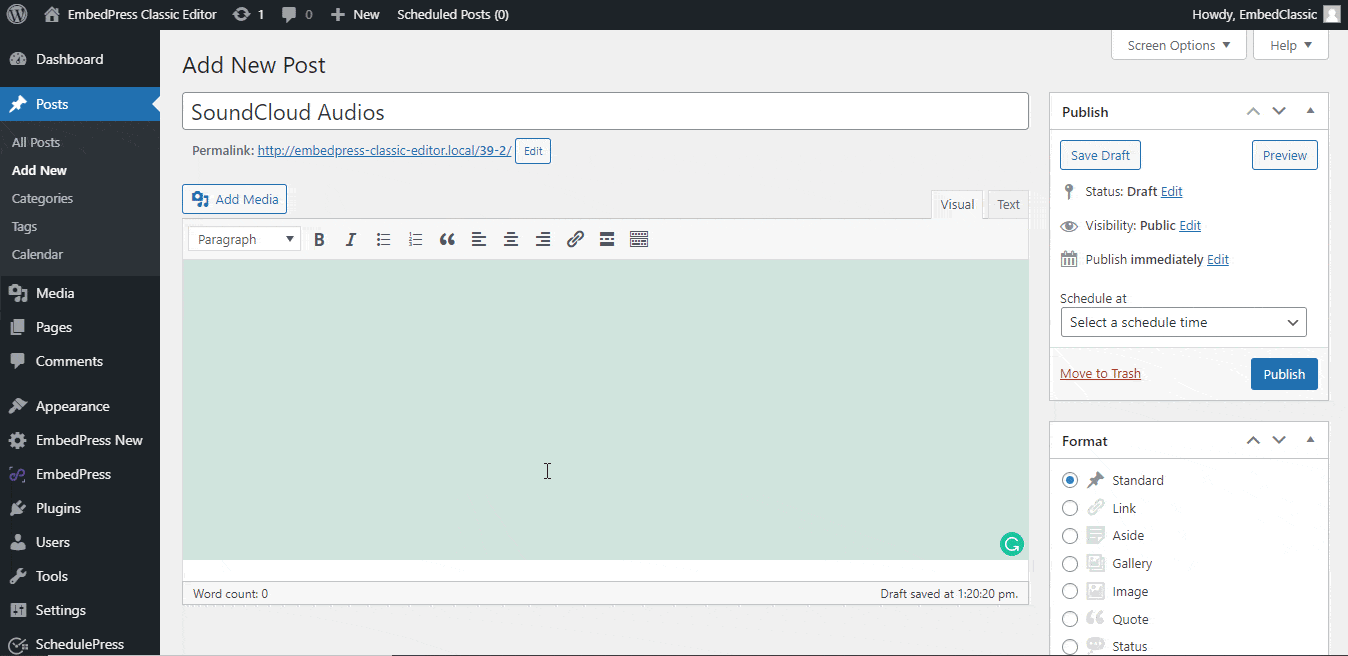Open the Paragraph format dropdown
1348x656 pixels.
245,239
